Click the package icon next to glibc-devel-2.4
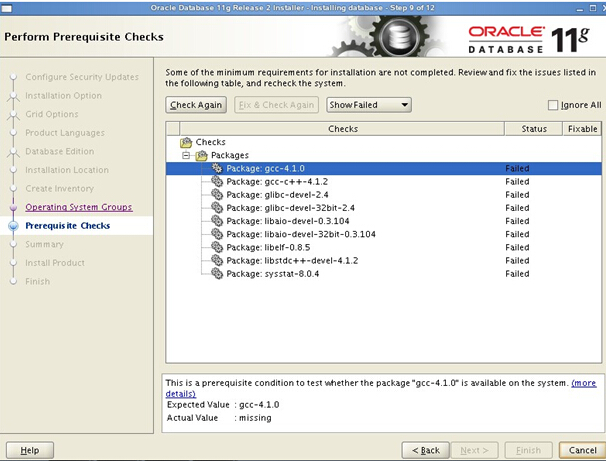 [x=217, y=195]
